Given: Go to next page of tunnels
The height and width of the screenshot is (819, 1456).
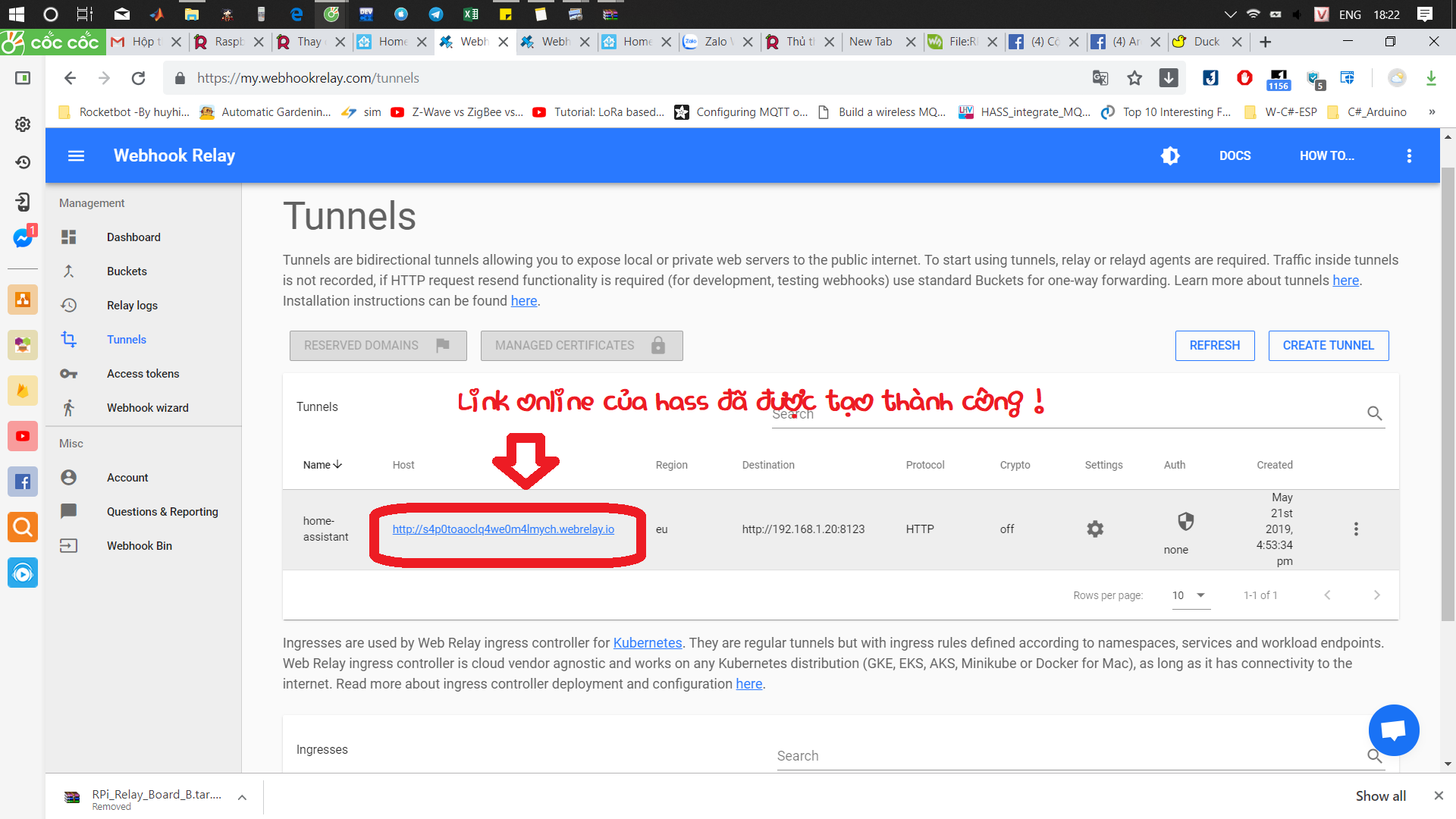Looking at the screenshot, I should point(1376,595).
